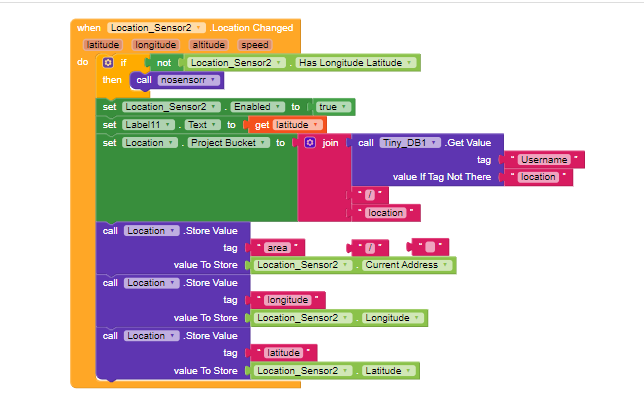Click the Tiny_DB1 component dropdown

(410, 142)
